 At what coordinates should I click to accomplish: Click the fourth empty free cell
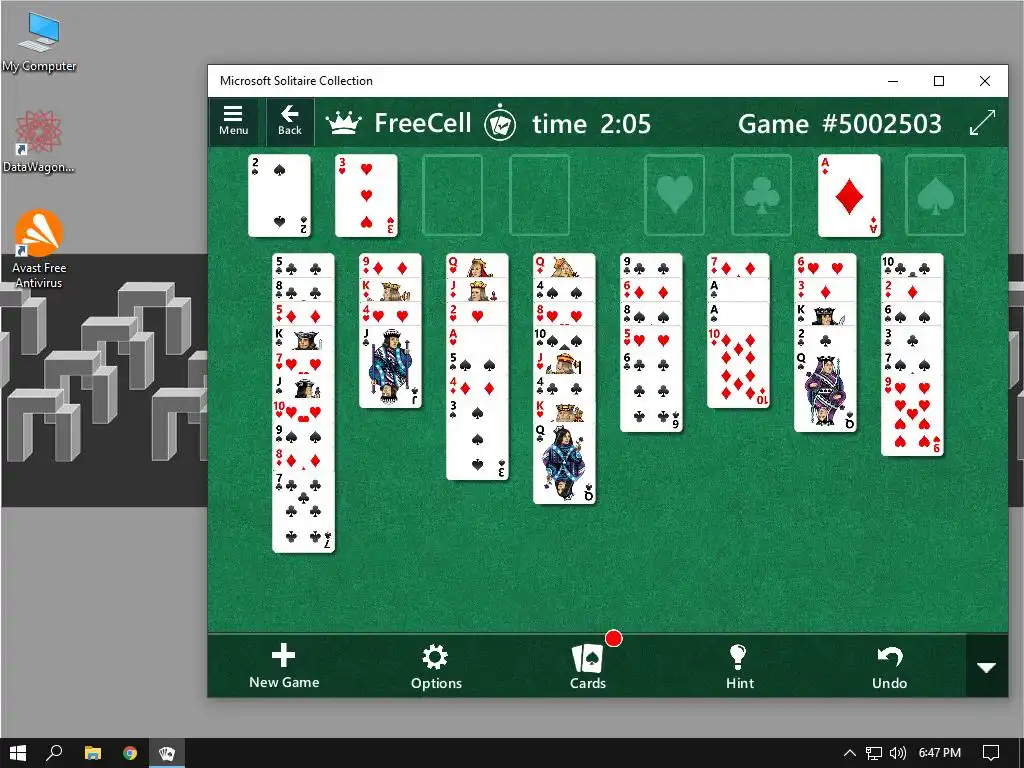tap(539, 195)
